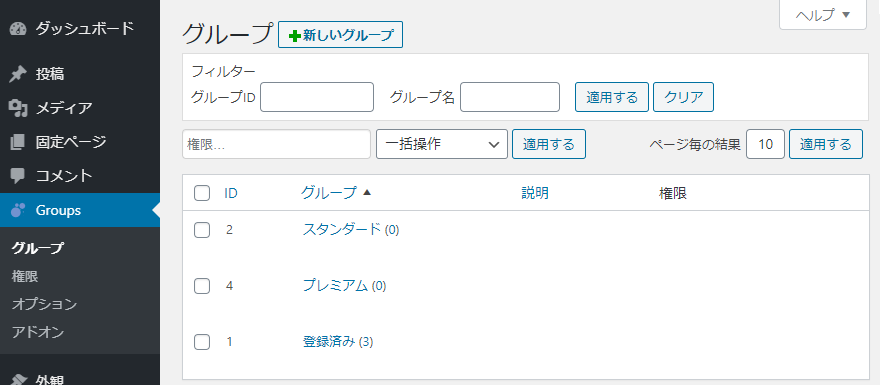
Task: Click the ページ毎の結果 number field
Action: click(x=766, y=144)
